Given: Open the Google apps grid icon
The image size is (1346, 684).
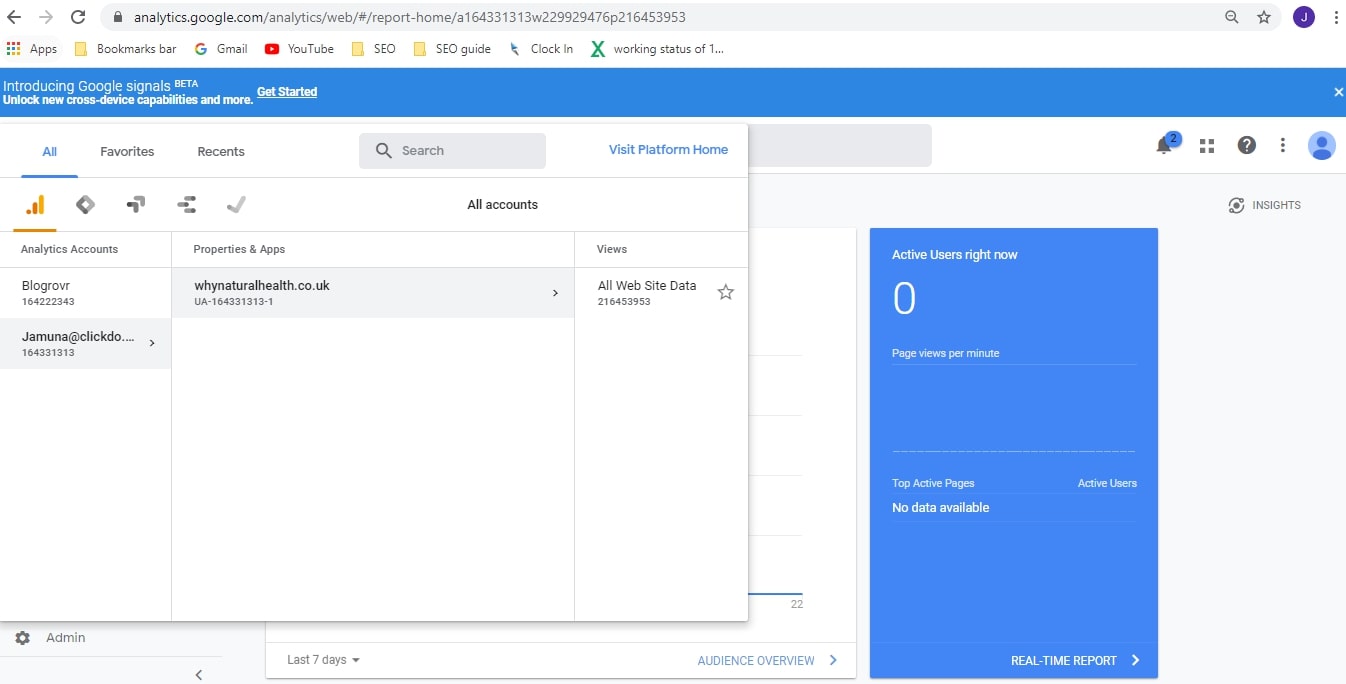Looking at the screenshot, I should pyautogui.click(x=1206, y=145).
